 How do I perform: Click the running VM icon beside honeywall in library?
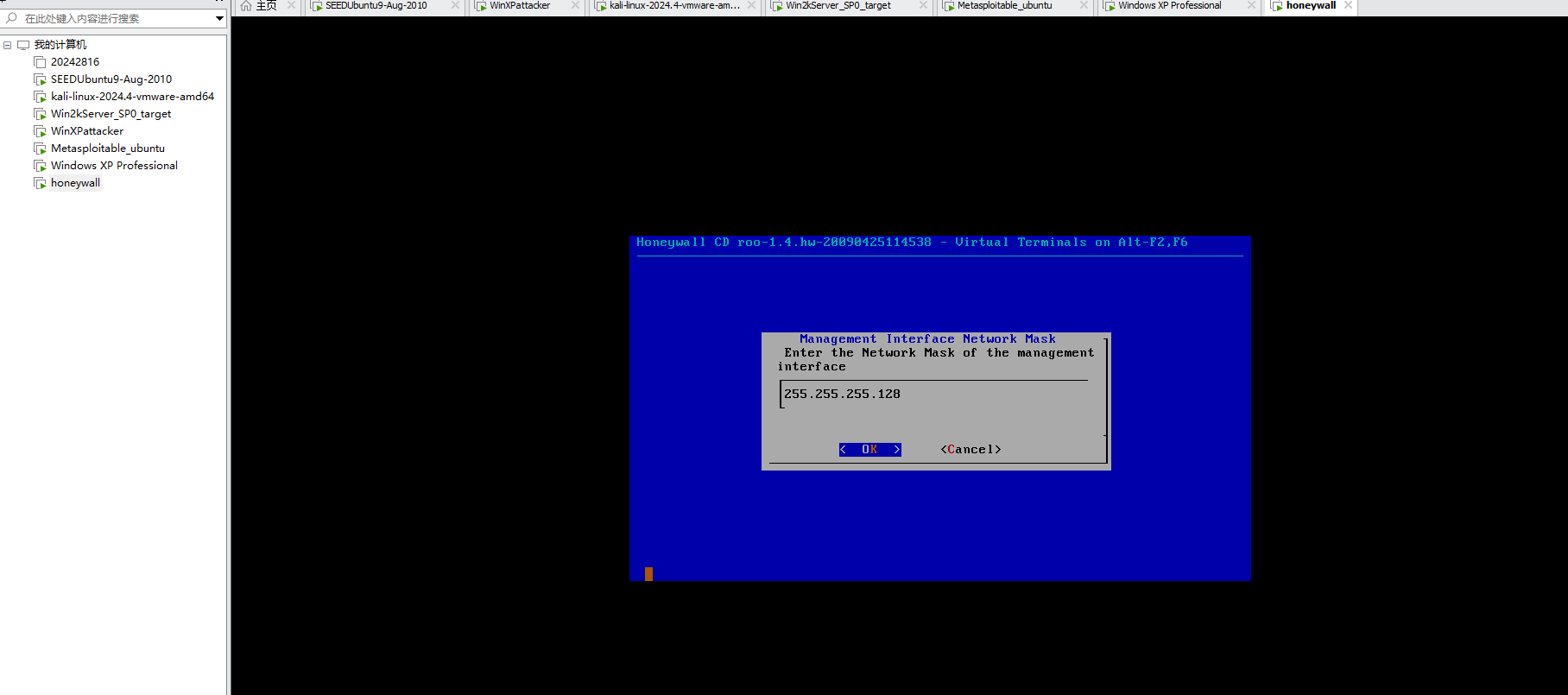click(40, 183)
